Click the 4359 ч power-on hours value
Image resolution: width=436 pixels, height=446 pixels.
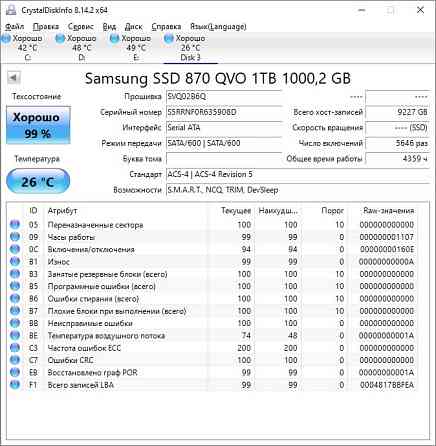tap(397, 159)
